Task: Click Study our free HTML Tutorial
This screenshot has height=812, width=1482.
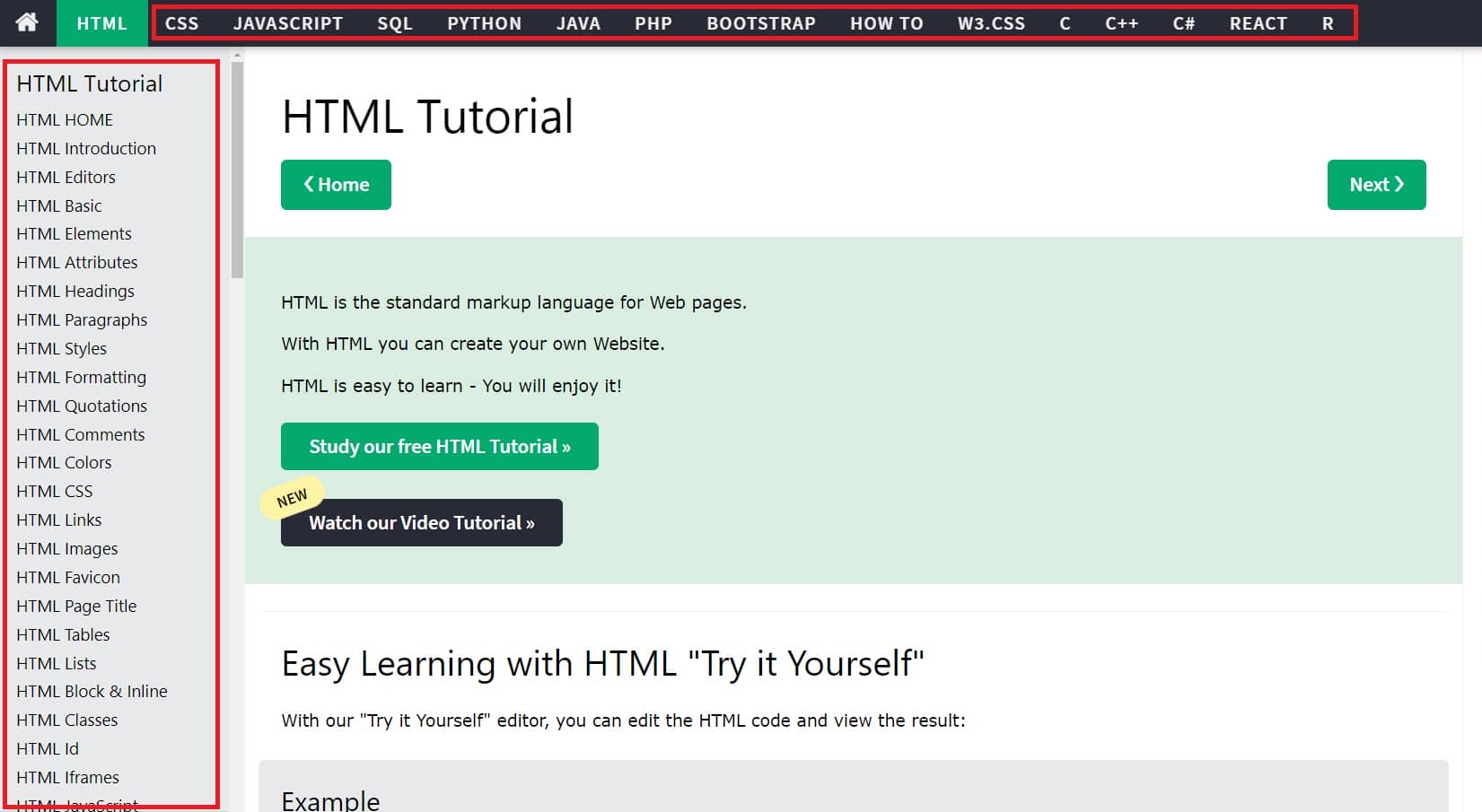Action: [439, 446]
